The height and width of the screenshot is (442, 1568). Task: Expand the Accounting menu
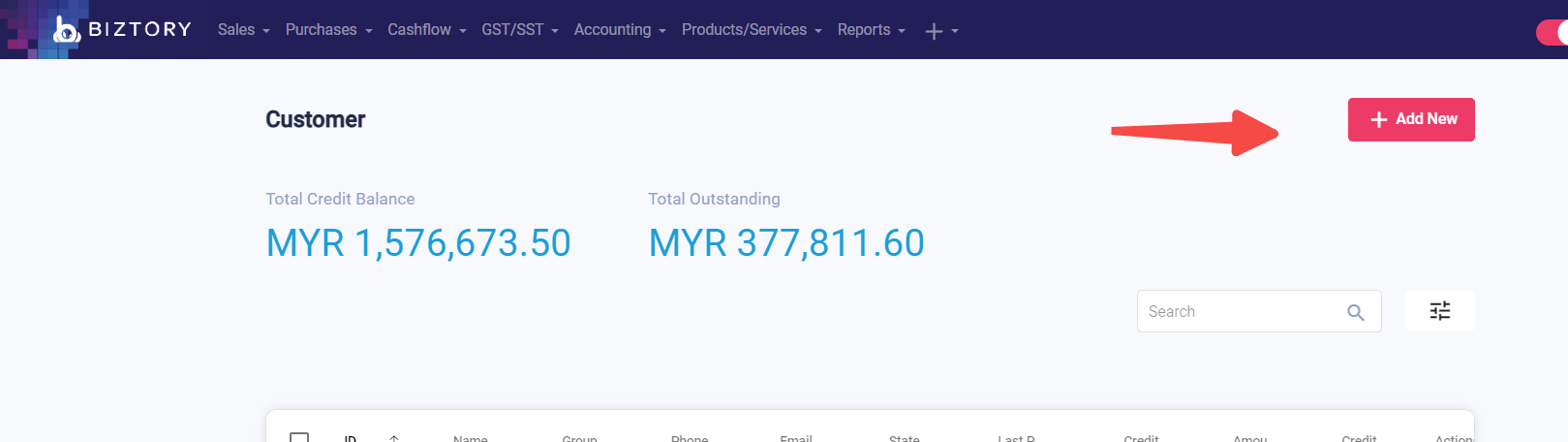point(620,30)
